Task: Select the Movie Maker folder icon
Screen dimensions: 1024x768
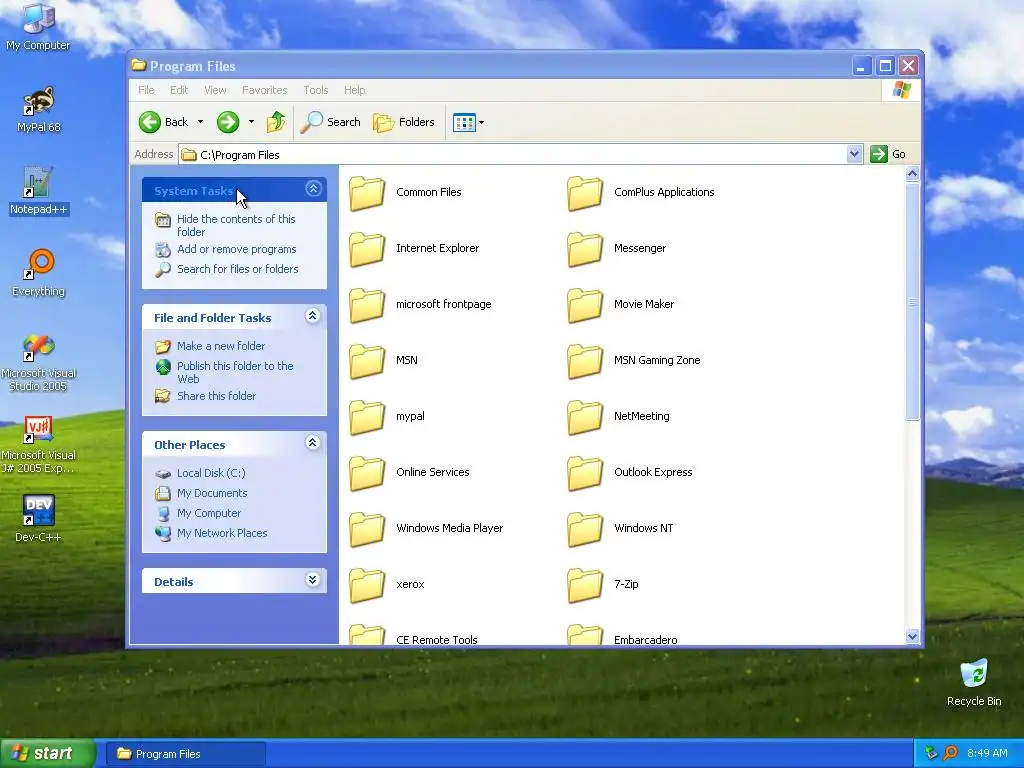Action: (x=584, y=306)
